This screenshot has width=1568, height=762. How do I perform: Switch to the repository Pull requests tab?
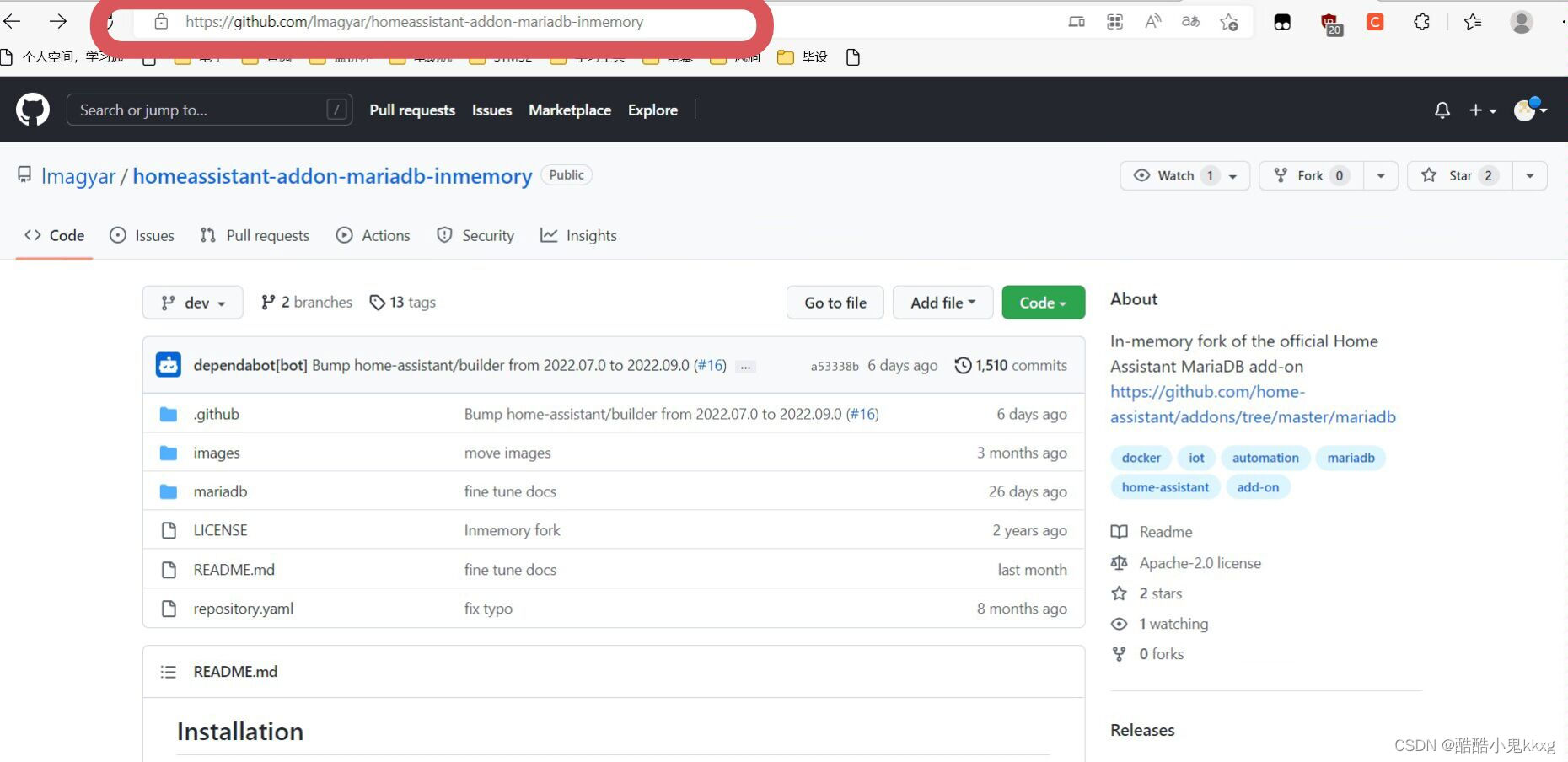[255, 235]
